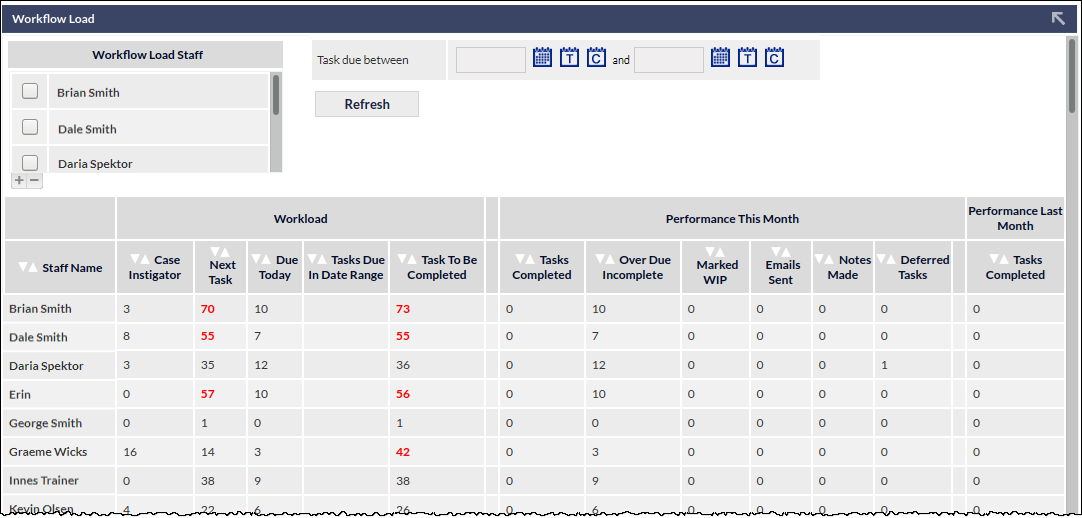The width and height of the screenshot is (1082, 518).
Task: Click Brian Smith row name in table
Action: point(40,309)
